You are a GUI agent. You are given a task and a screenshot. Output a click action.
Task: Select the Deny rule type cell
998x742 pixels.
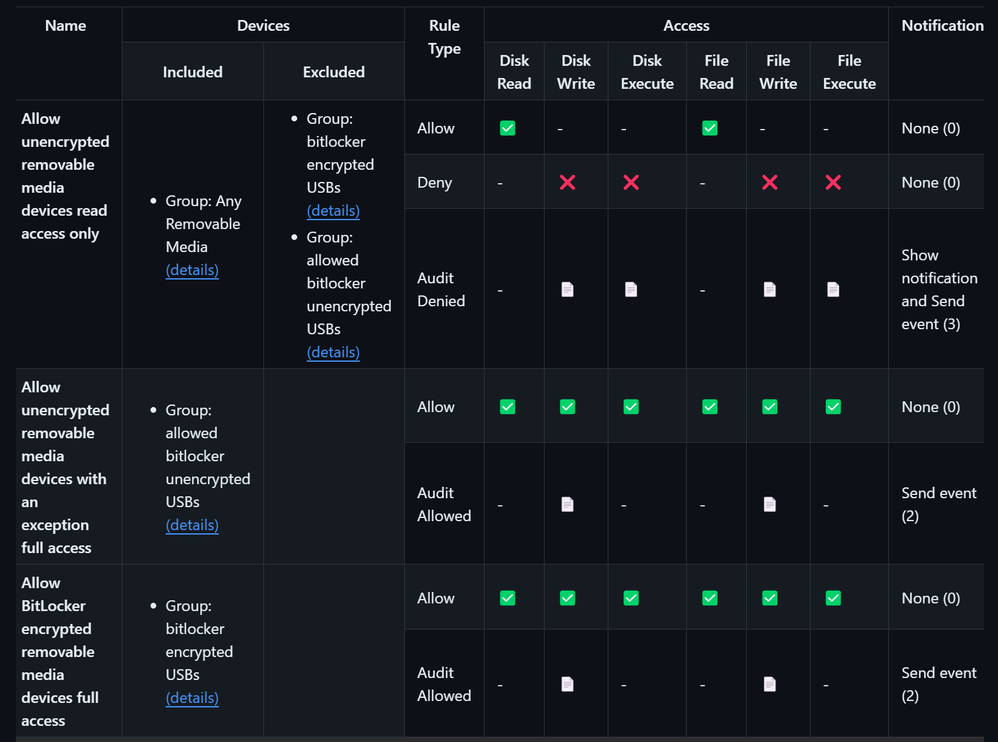pyautogui.click(x=444, y=182)
